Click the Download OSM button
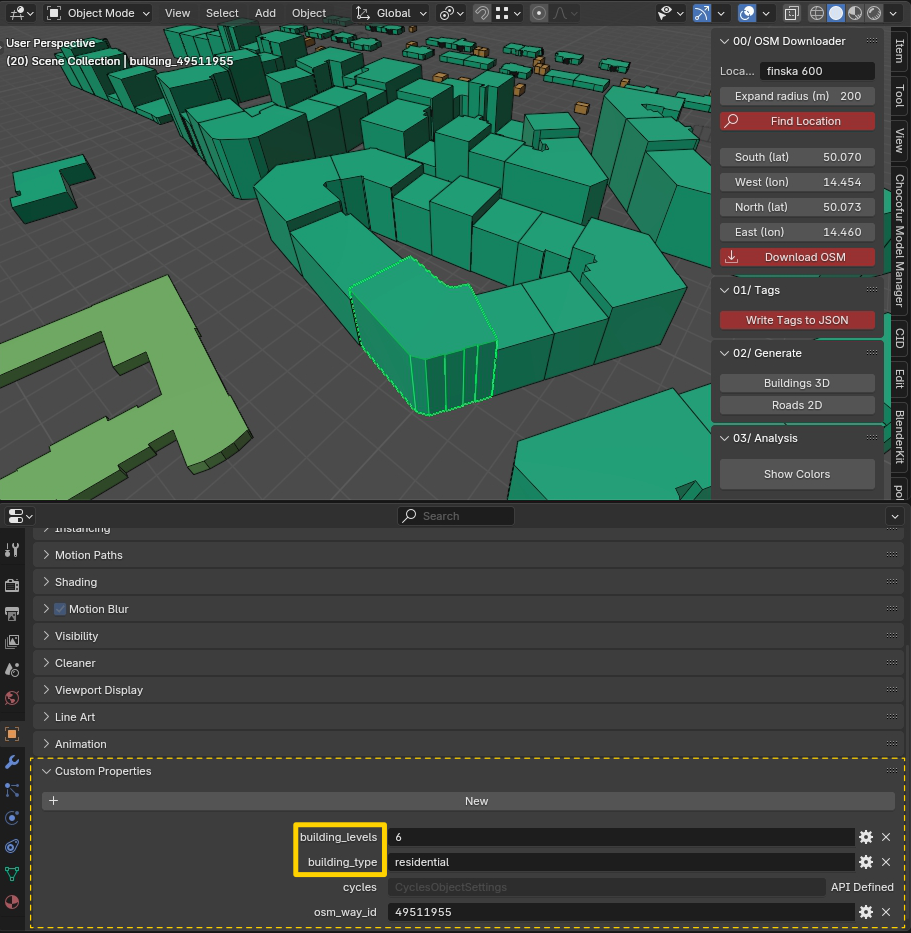 (797, 257)
